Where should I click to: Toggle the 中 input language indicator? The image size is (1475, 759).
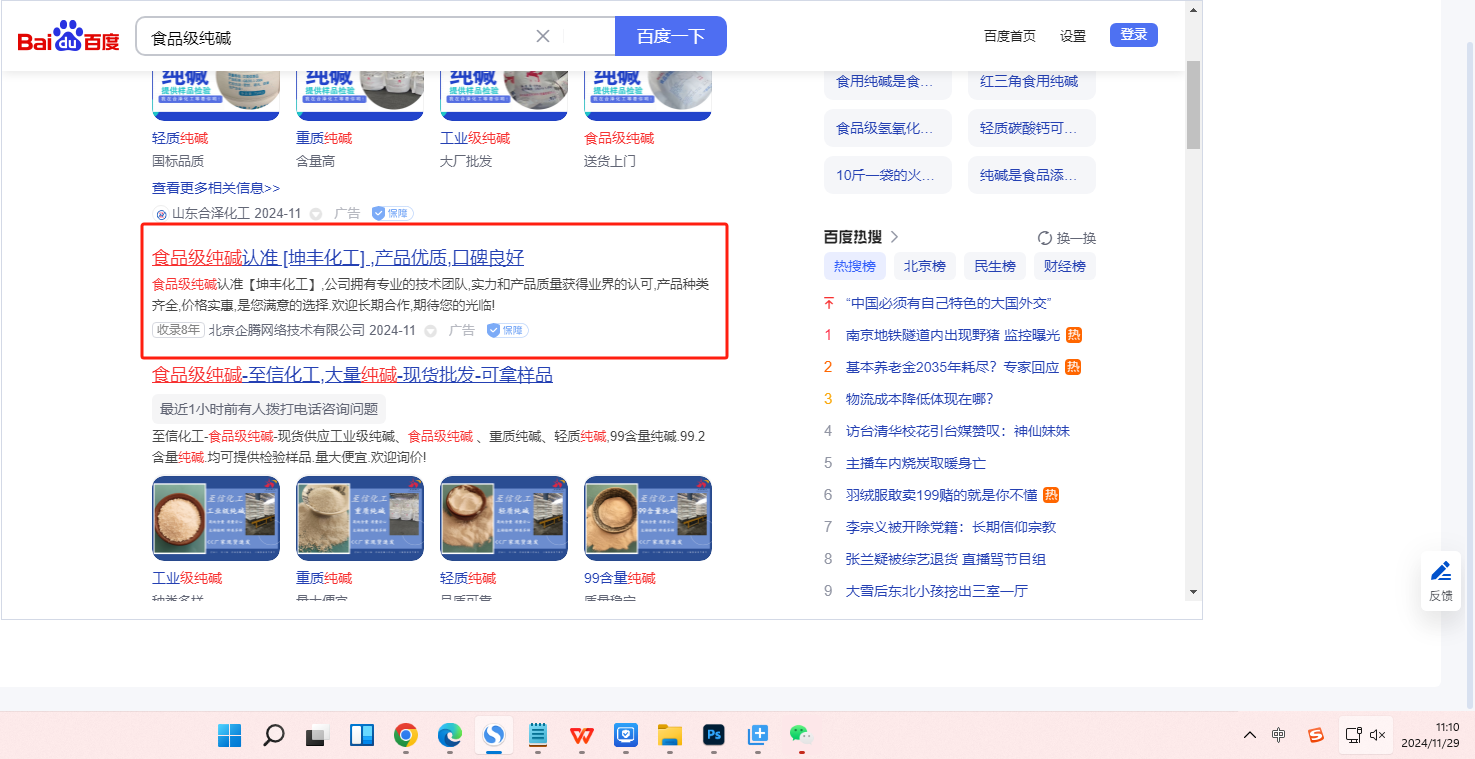(1279, 735)
